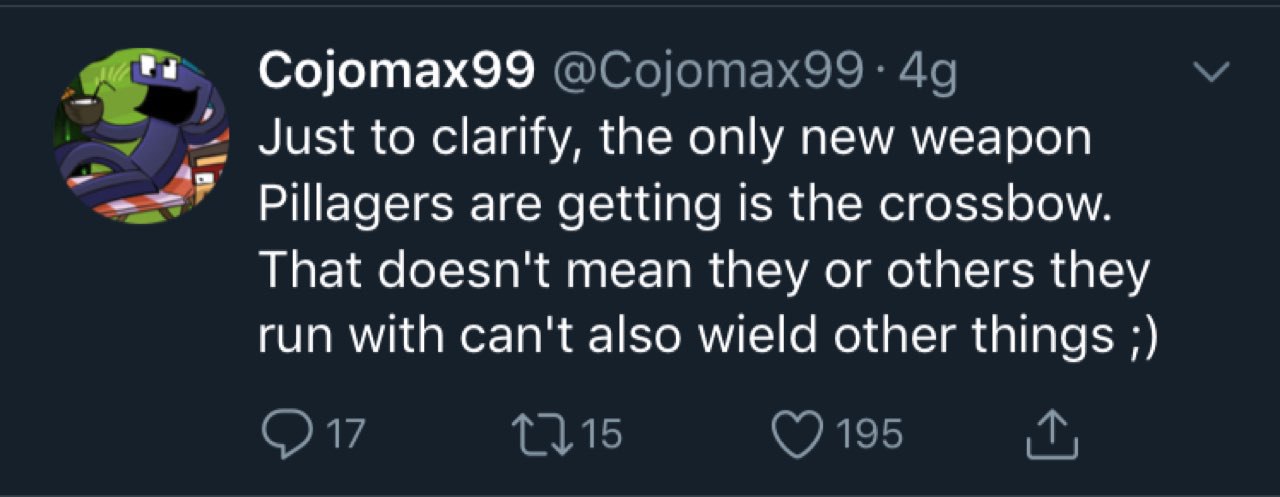
Task: Click the like count 195
Action: pos(869,434)
